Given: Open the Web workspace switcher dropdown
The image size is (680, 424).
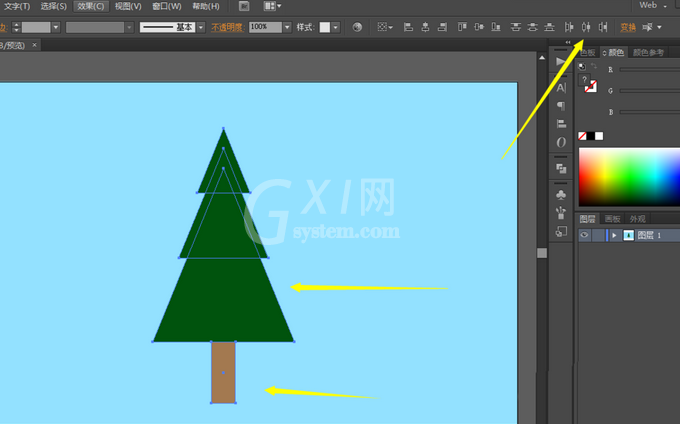Looking at the screenshot, I should 653,6.
